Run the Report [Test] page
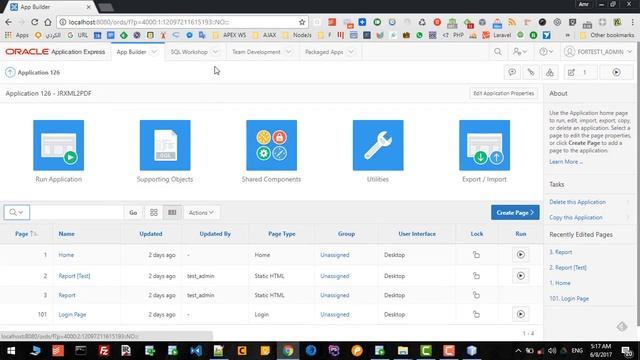This screenshot has height=360, width=640. (520, 276)
